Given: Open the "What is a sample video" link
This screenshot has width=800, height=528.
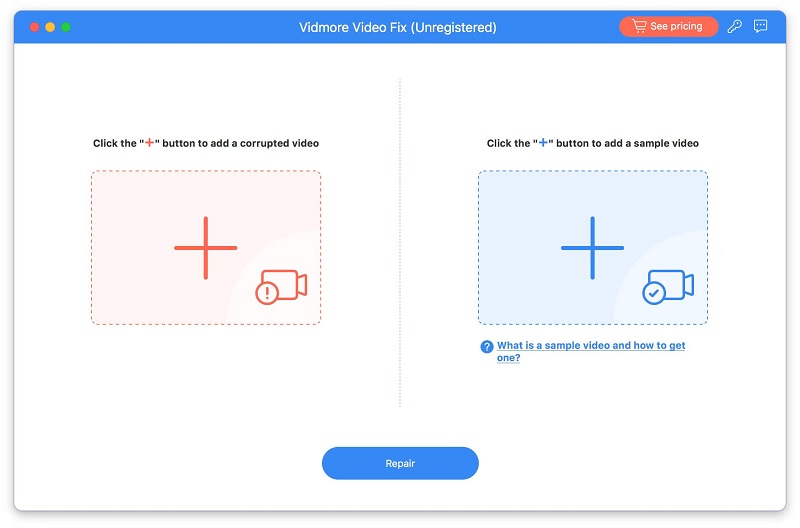Looking at the screenshot, I should click(x=591, y=351).
